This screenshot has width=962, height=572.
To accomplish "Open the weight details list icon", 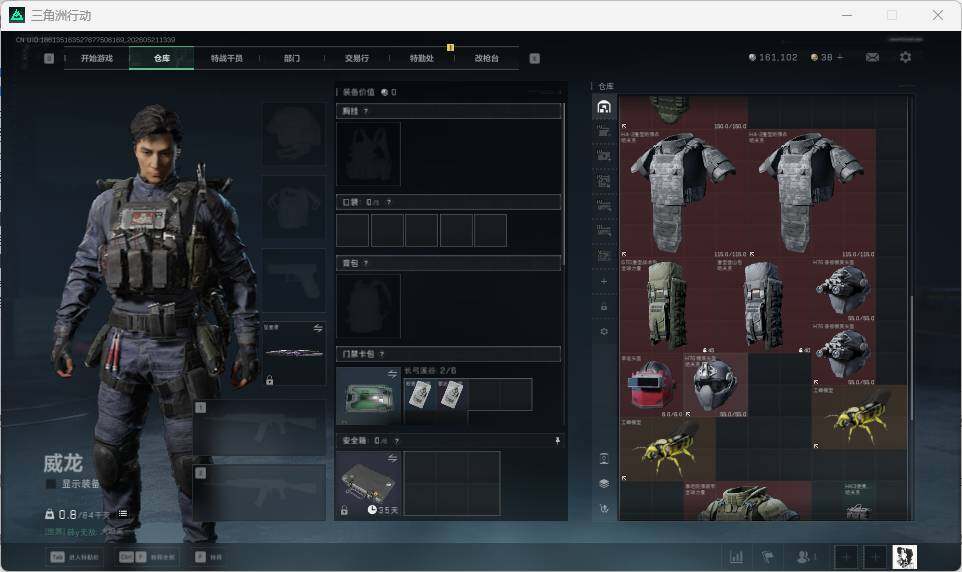I will [123, 514].
